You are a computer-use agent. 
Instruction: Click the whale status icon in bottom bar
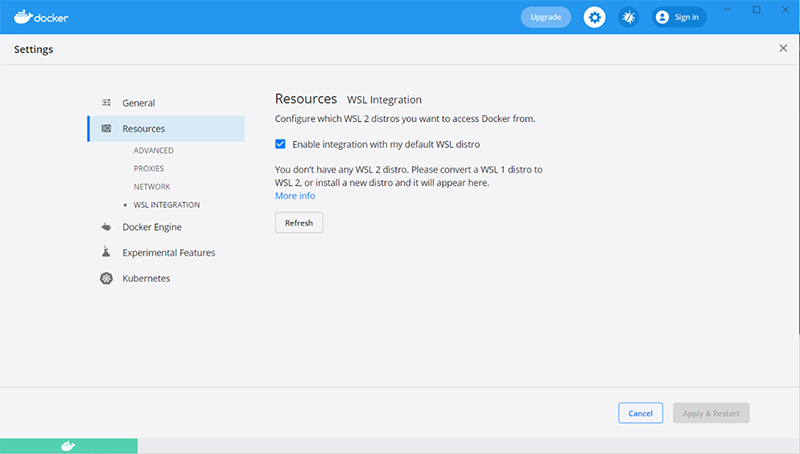[x=68, y=446]
